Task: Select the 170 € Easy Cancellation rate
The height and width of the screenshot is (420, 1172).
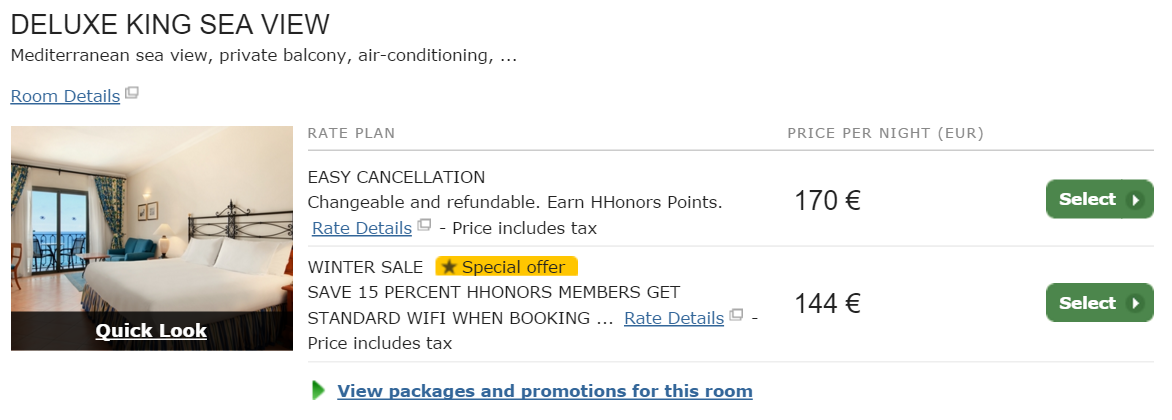Action: (x=1099, y=199)
